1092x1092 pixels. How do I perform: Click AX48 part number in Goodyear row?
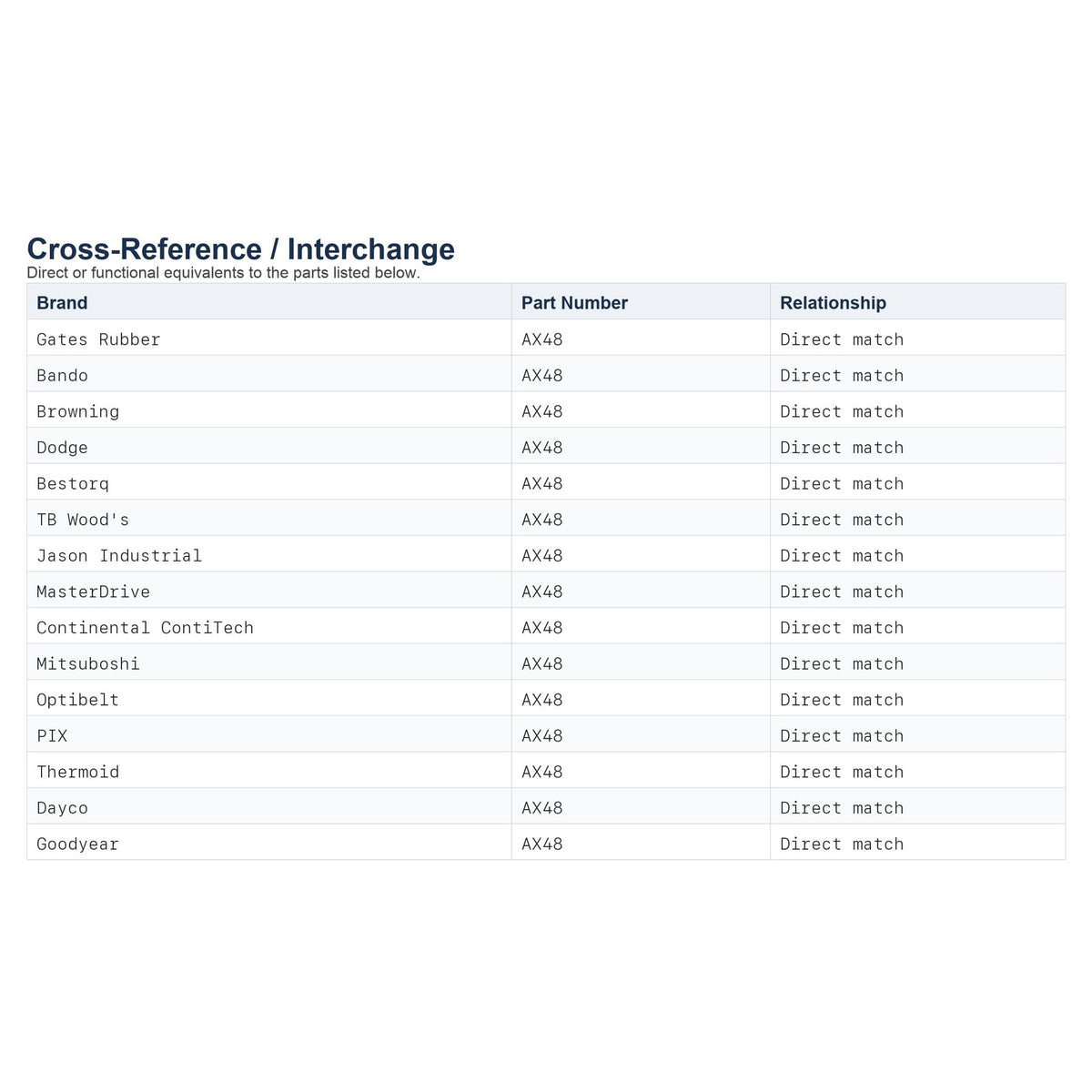pyautogui.click(x=542, y=844)
